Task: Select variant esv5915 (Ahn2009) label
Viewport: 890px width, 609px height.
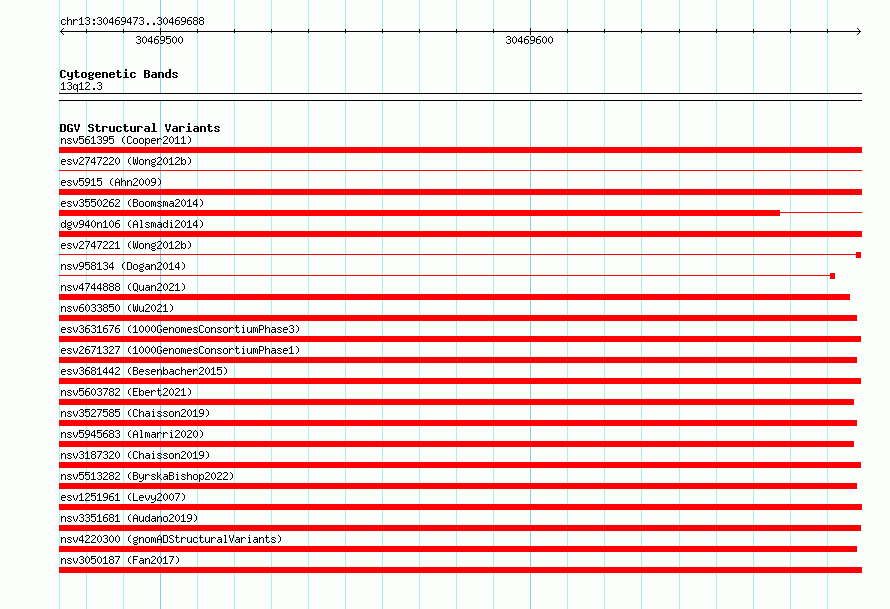Action: pos(111,182)
